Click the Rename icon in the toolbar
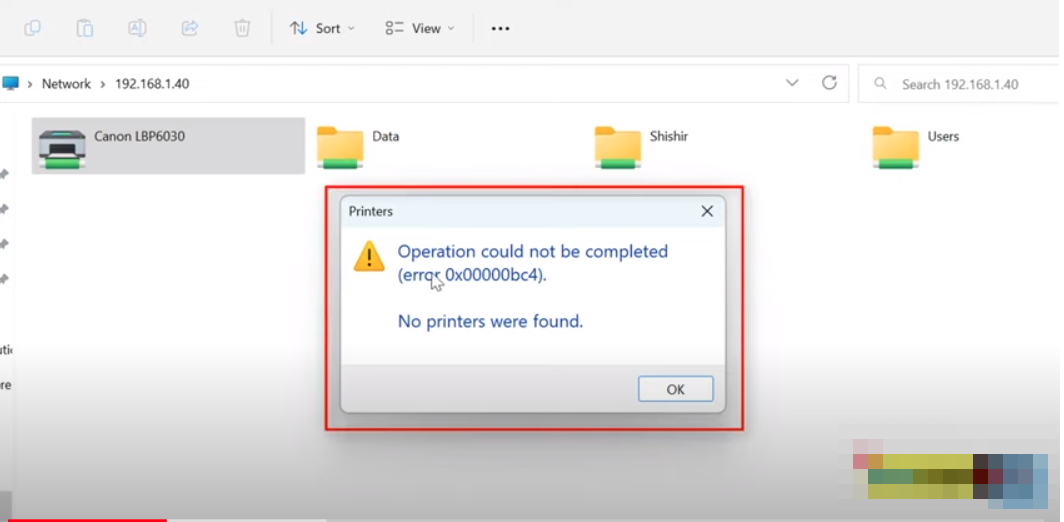 (137, 28)
